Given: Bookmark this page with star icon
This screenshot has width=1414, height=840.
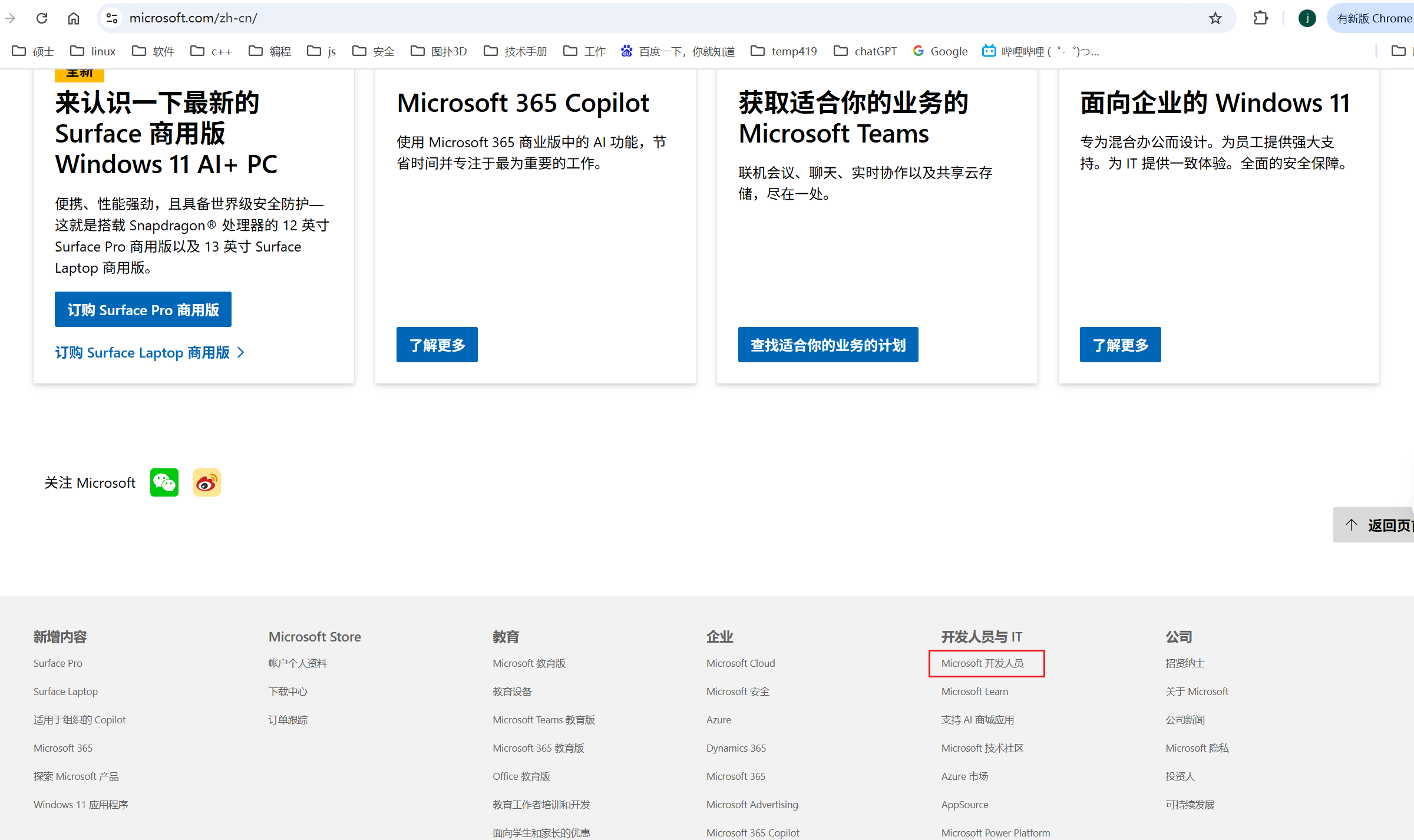Looking at the screenshot, I should [x=1215, y=18].
